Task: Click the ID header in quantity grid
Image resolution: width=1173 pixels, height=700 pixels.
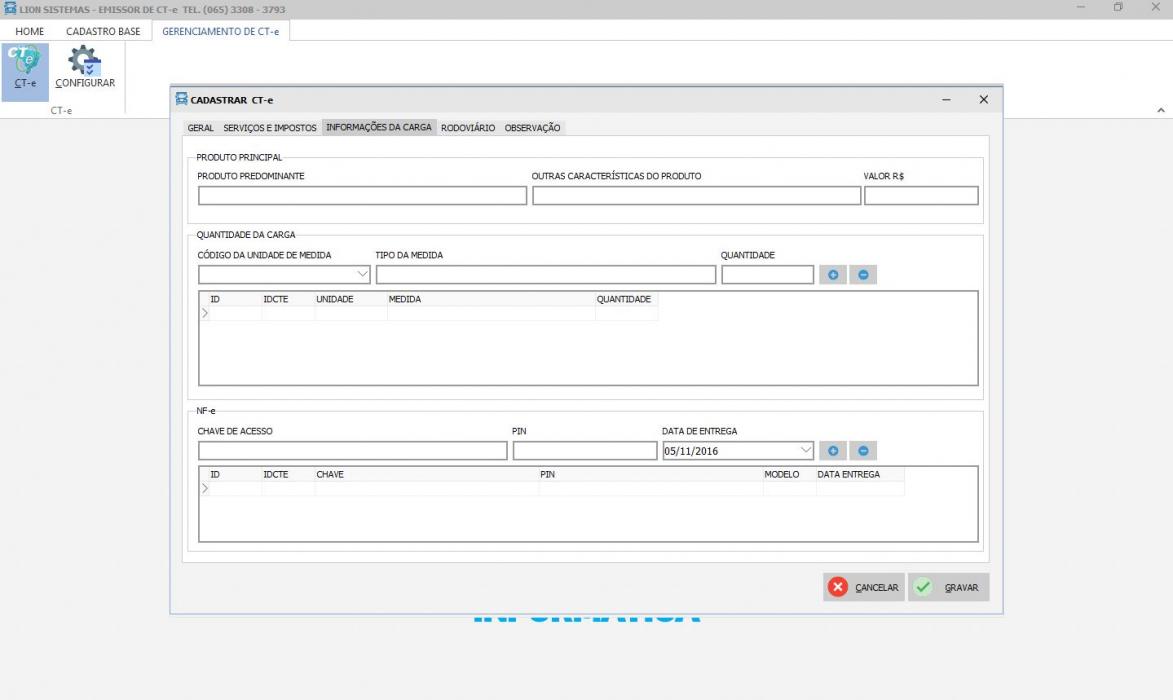Action: pos(215,299)
